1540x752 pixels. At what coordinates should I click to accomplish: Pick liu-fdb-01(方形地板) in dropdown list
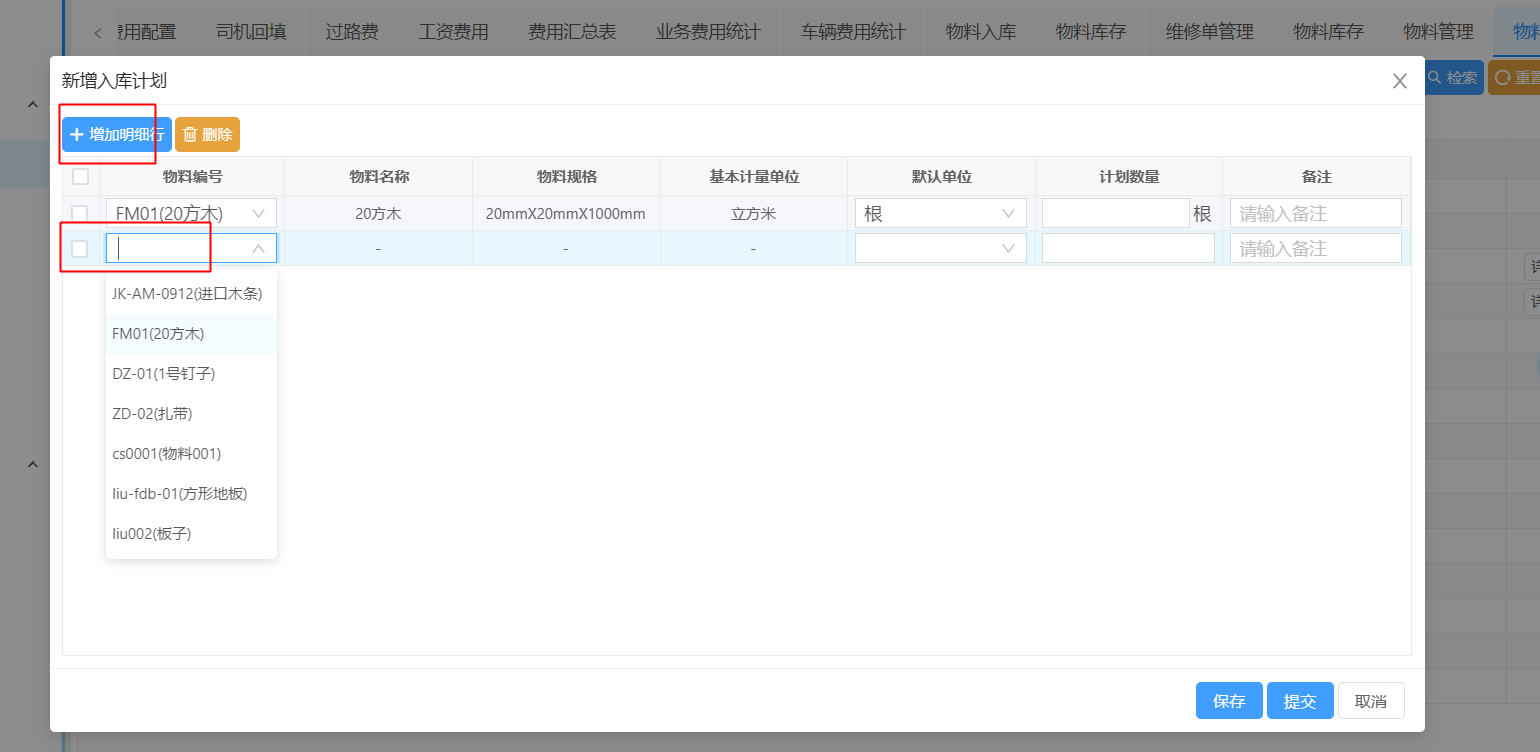click(x=180, y=493)
